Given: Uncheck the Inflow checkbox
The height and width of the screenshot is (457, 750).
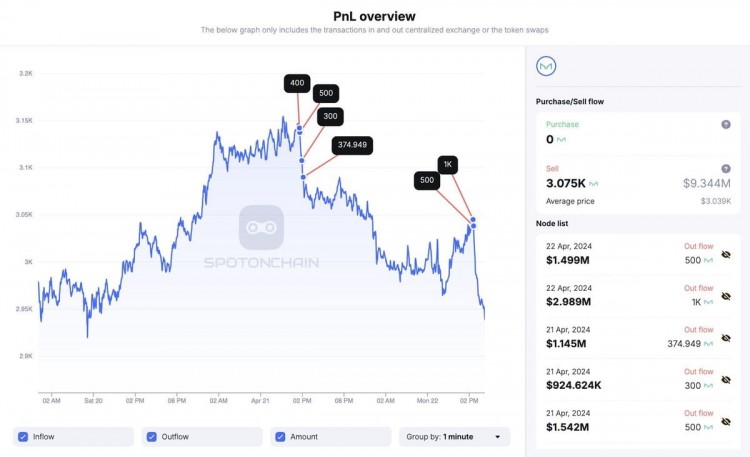Looking at the screenshot, I should (23, 436).
